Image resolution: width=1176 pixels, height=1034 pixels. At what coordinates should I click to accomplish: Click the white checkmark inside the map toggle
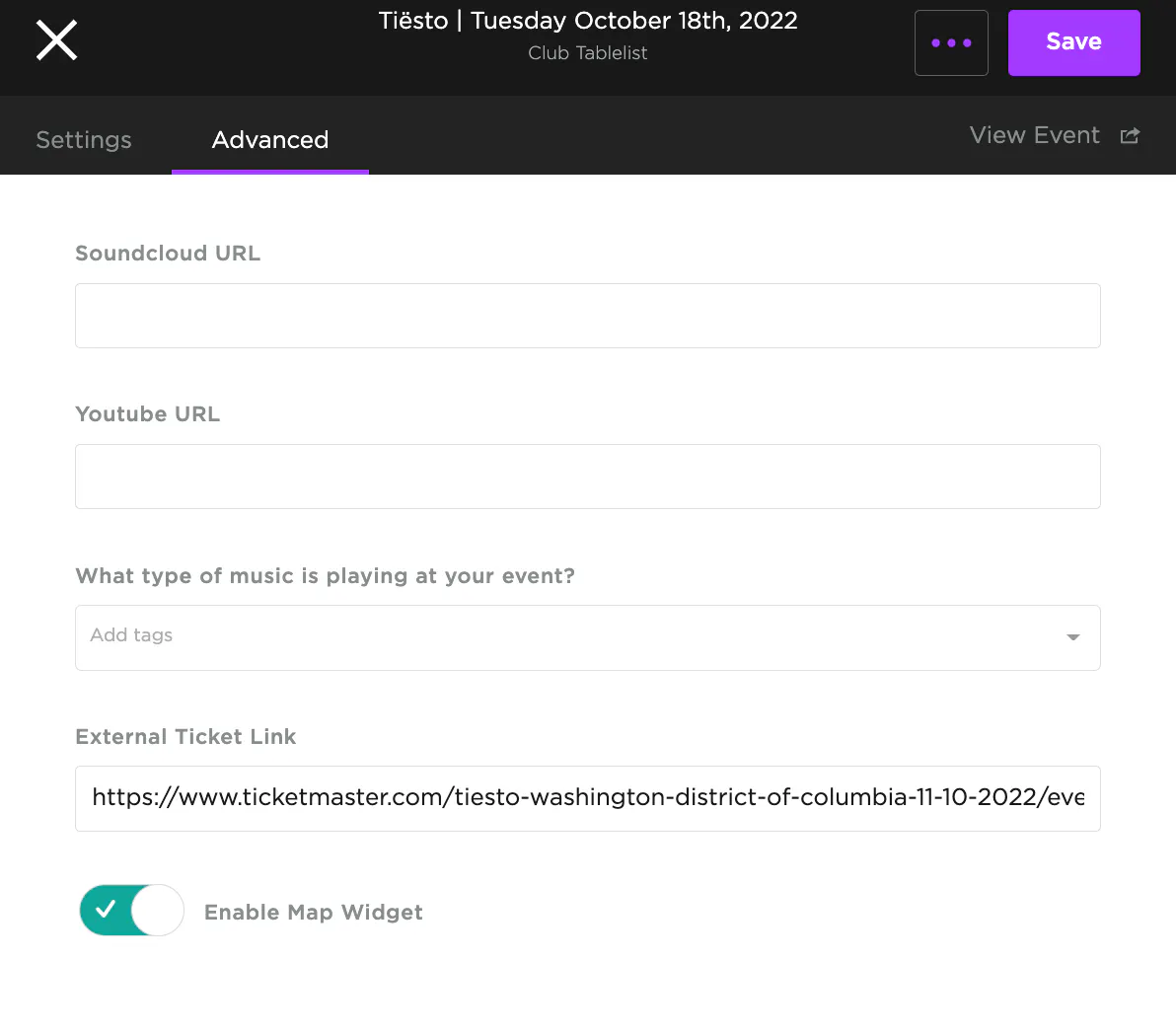click(106, 910)
